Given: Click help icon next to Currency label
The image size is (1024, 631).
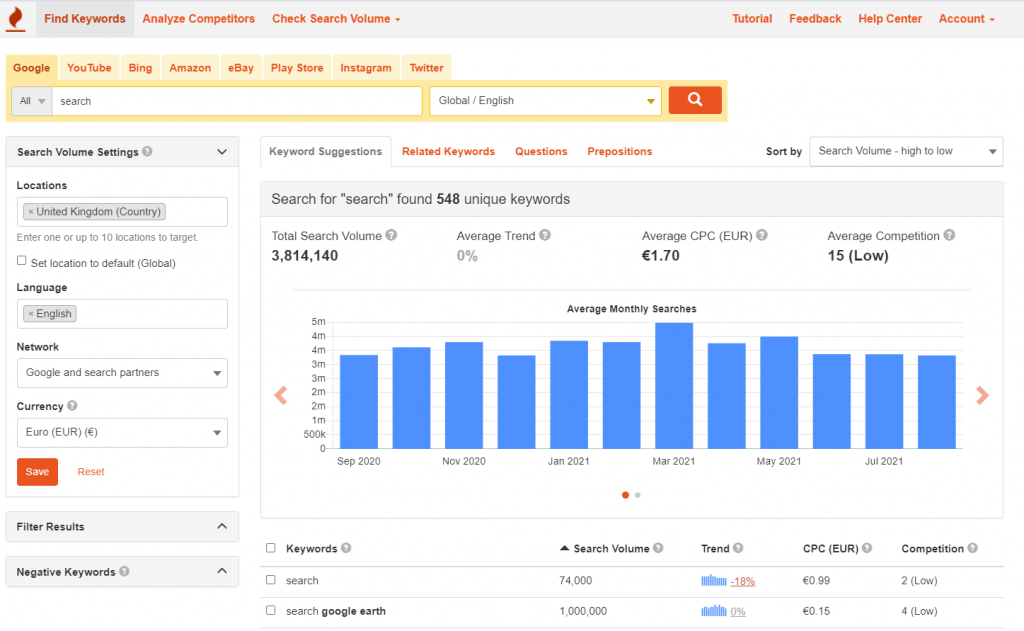Looking at the screenshot, I should click(72, 407).
